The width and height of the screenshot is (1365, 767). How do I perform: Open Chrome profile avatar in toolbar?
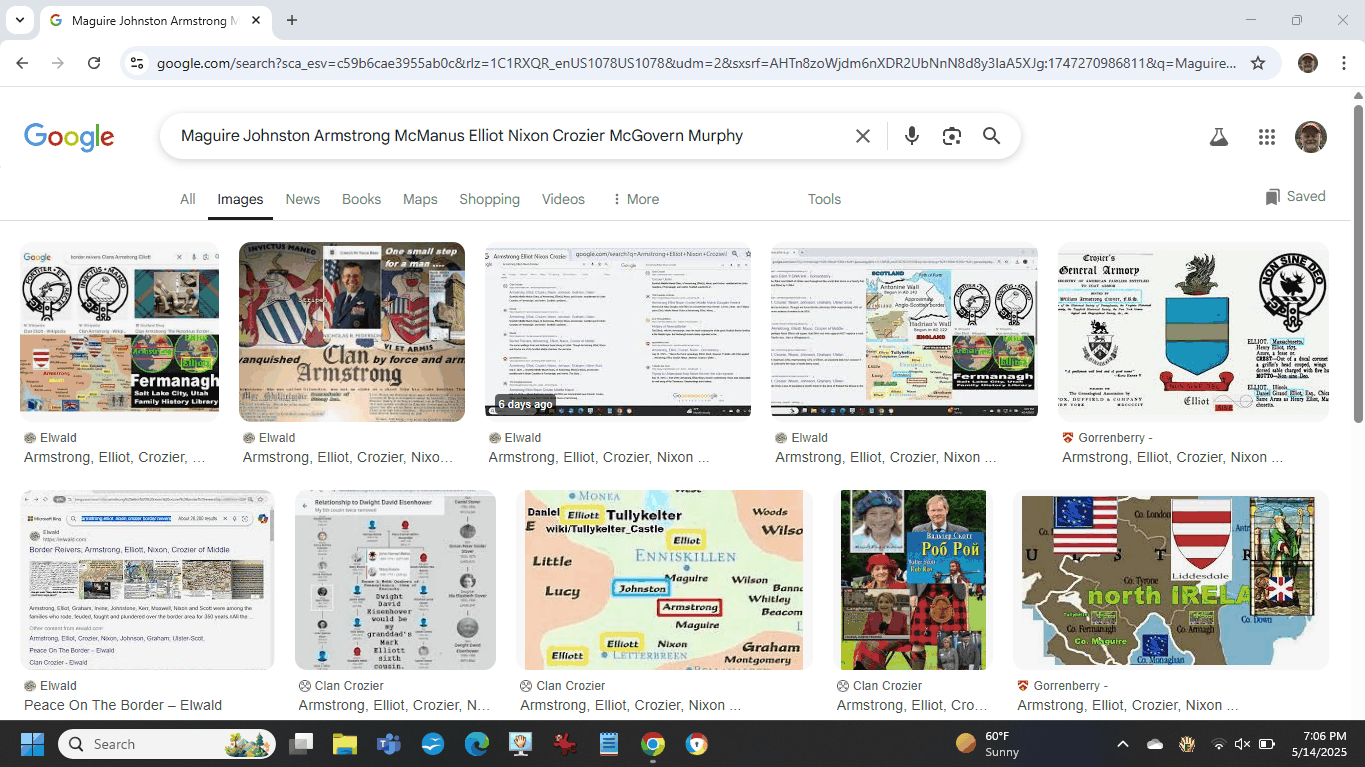(1308, 63)
